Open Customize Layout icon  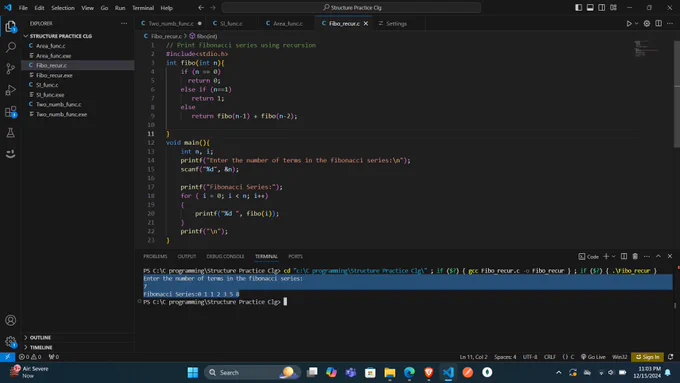[x=613, y=8]
